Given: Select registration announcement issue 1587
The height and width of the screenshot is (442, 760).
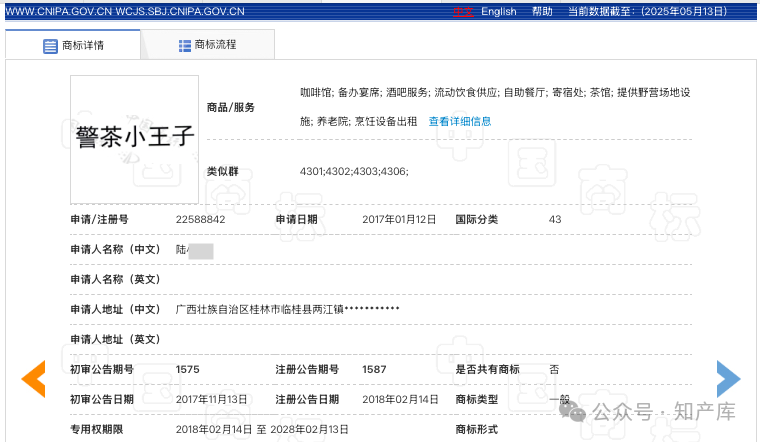Looking at the screenshot, I should pyautogui.click(x=374, y=369).
